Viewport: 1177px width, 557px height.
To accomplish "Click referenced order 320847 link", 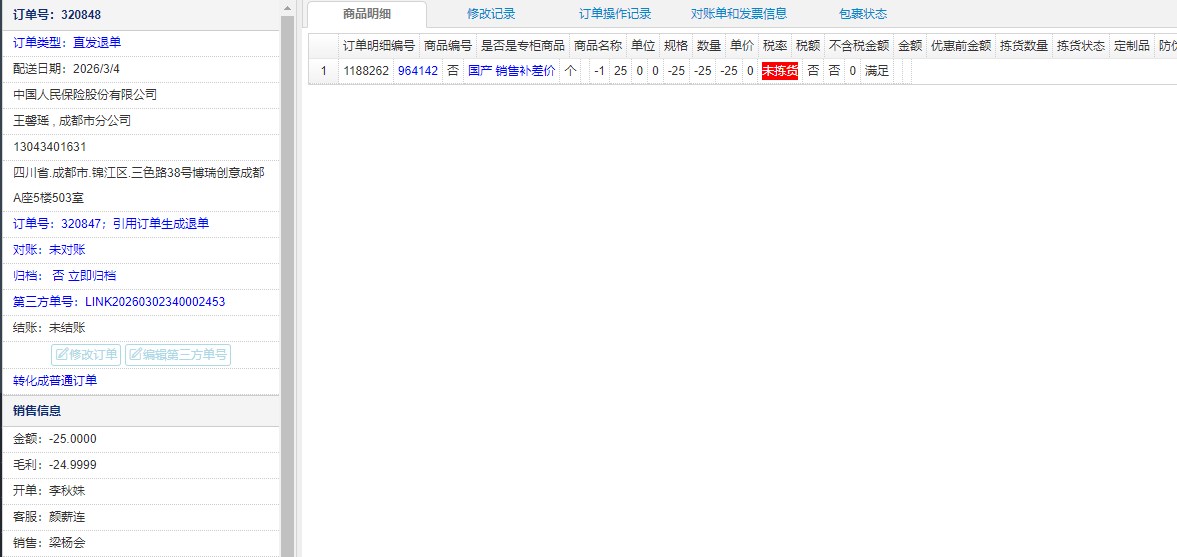I will (x=111, y=224).
